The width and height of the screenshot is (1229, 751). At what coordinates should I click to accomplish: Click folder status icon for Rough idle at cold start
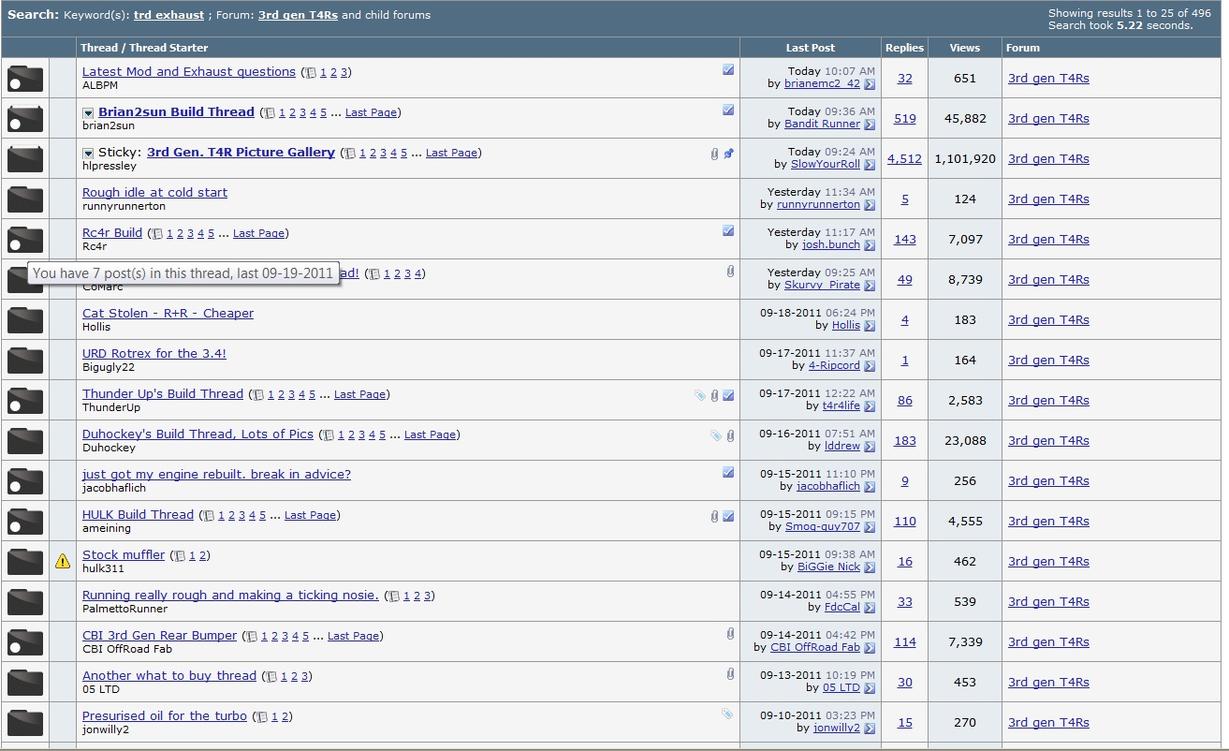point(25,199)
